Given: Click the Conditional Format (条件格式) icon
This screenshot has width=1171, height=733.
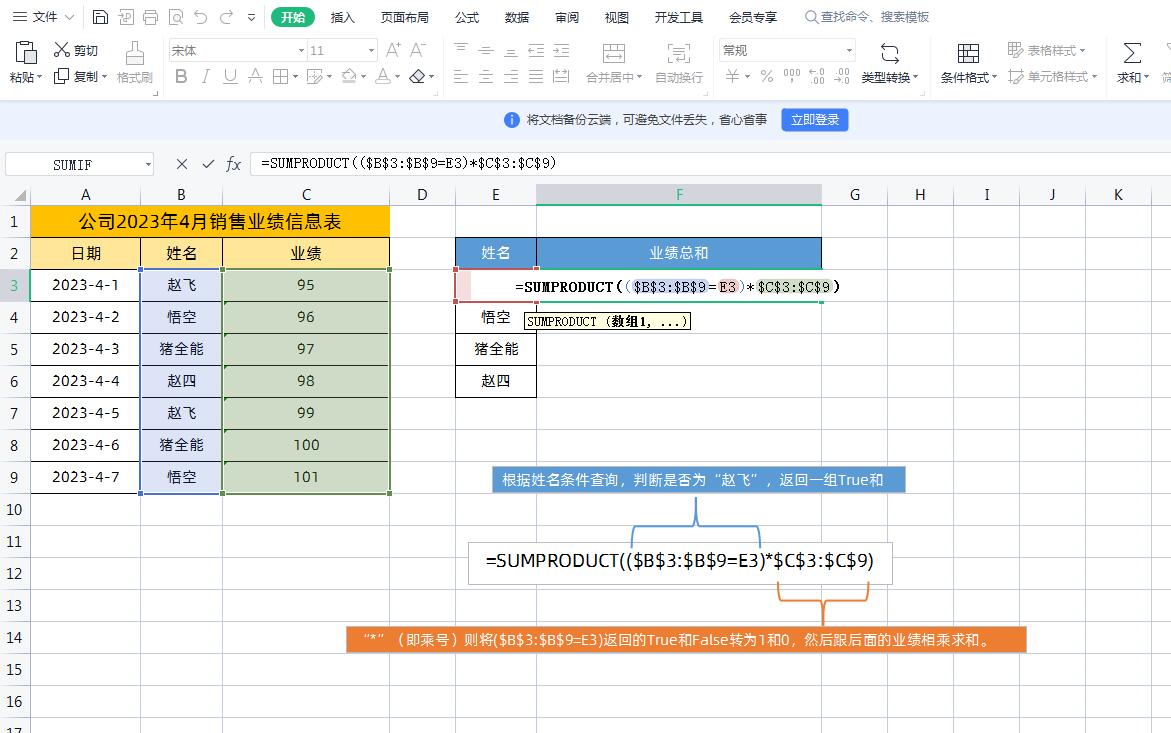Looking at the screenshot, I should pyautogui.click(x=967, y=53).
